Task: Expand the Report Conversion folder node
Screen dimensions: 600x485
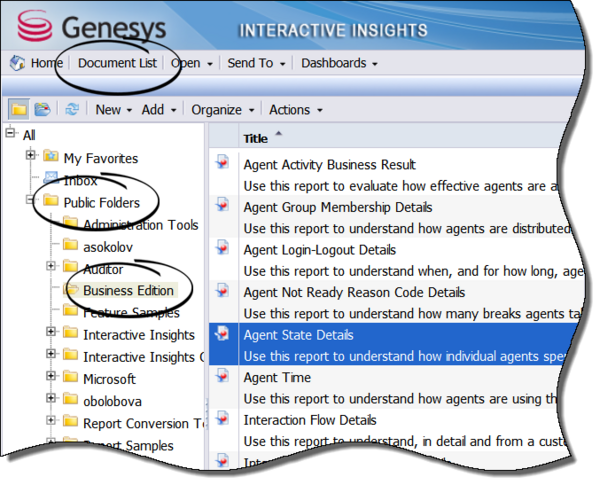Action: 51,420
